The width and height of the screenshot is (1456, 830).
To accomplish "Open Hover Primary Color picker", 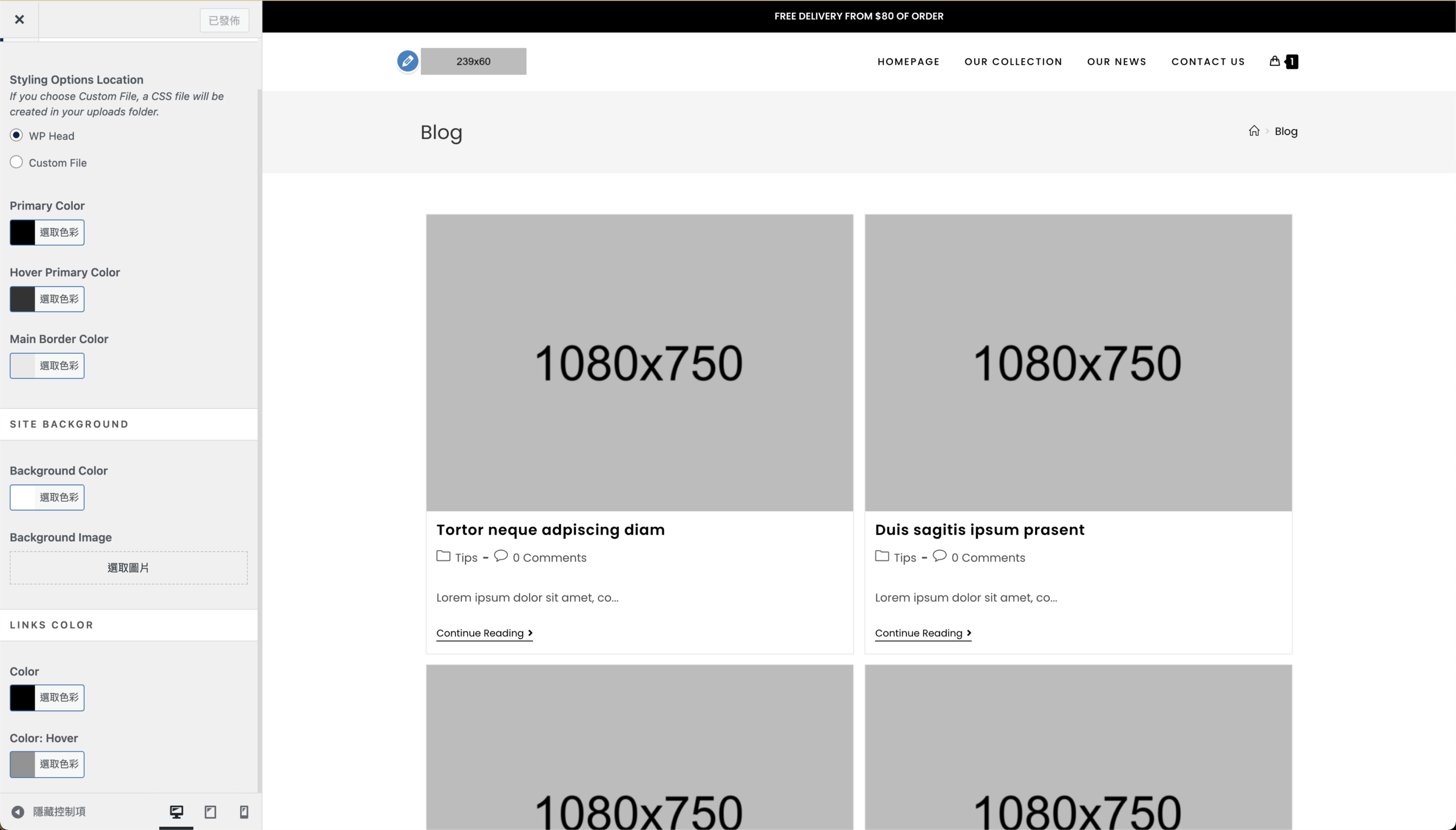I will pyautogui.click(x=47, y=299).
